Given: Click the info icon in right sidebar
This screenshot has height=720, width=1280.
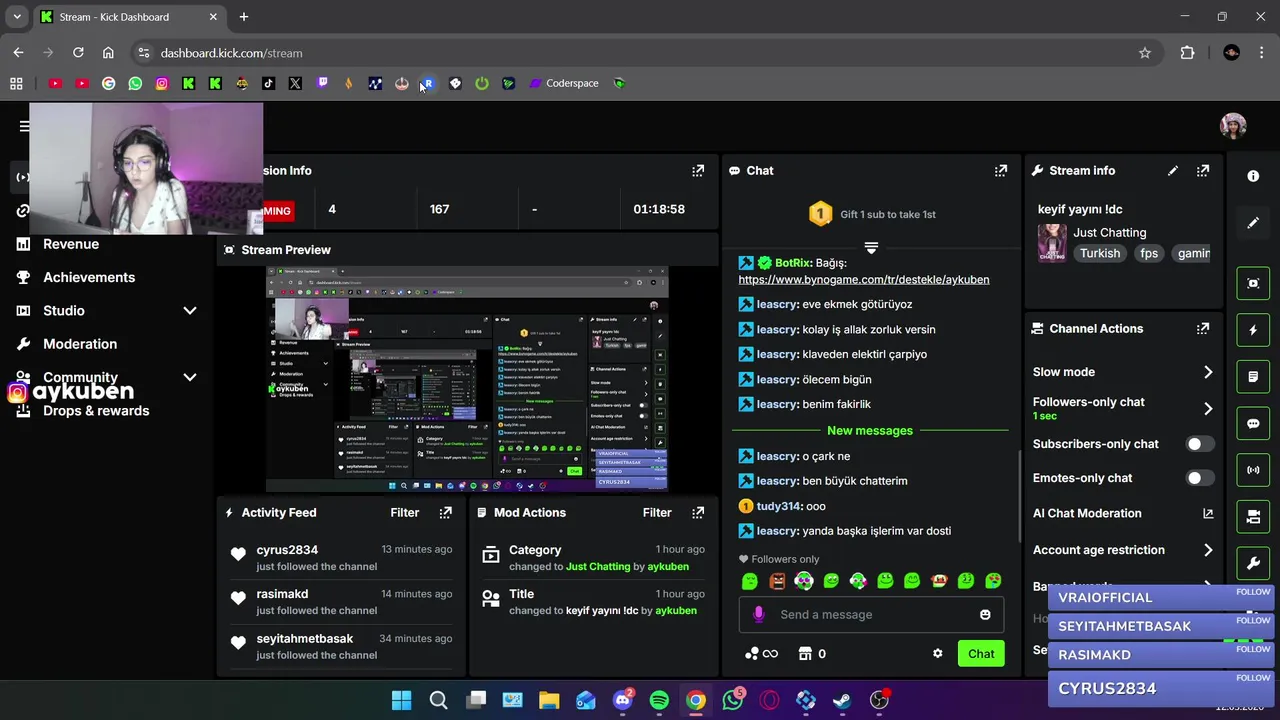Looking at the screenshot, I should 1253,176.
